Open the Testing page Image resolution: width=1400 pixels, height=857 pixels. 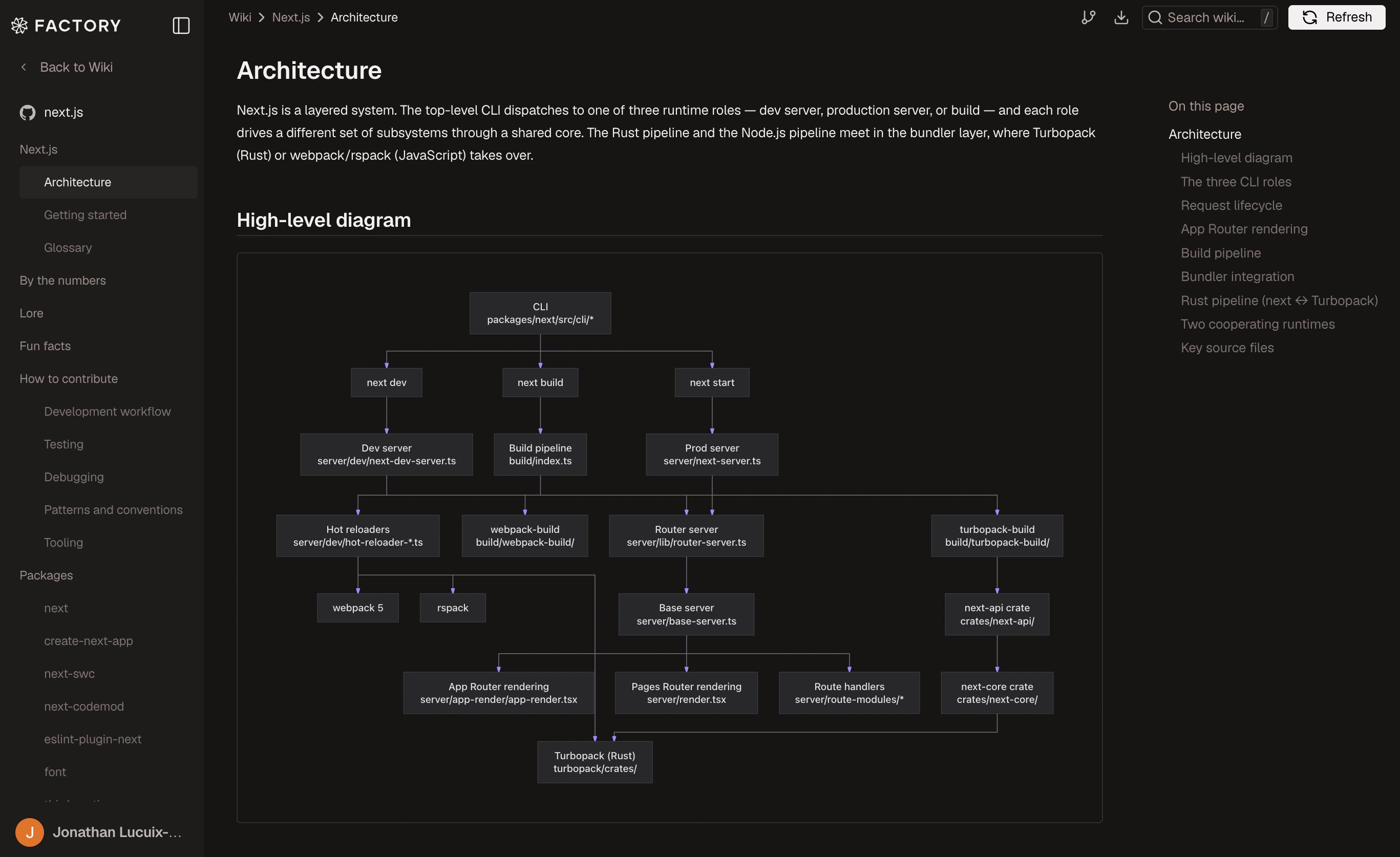tap(63, 444)
